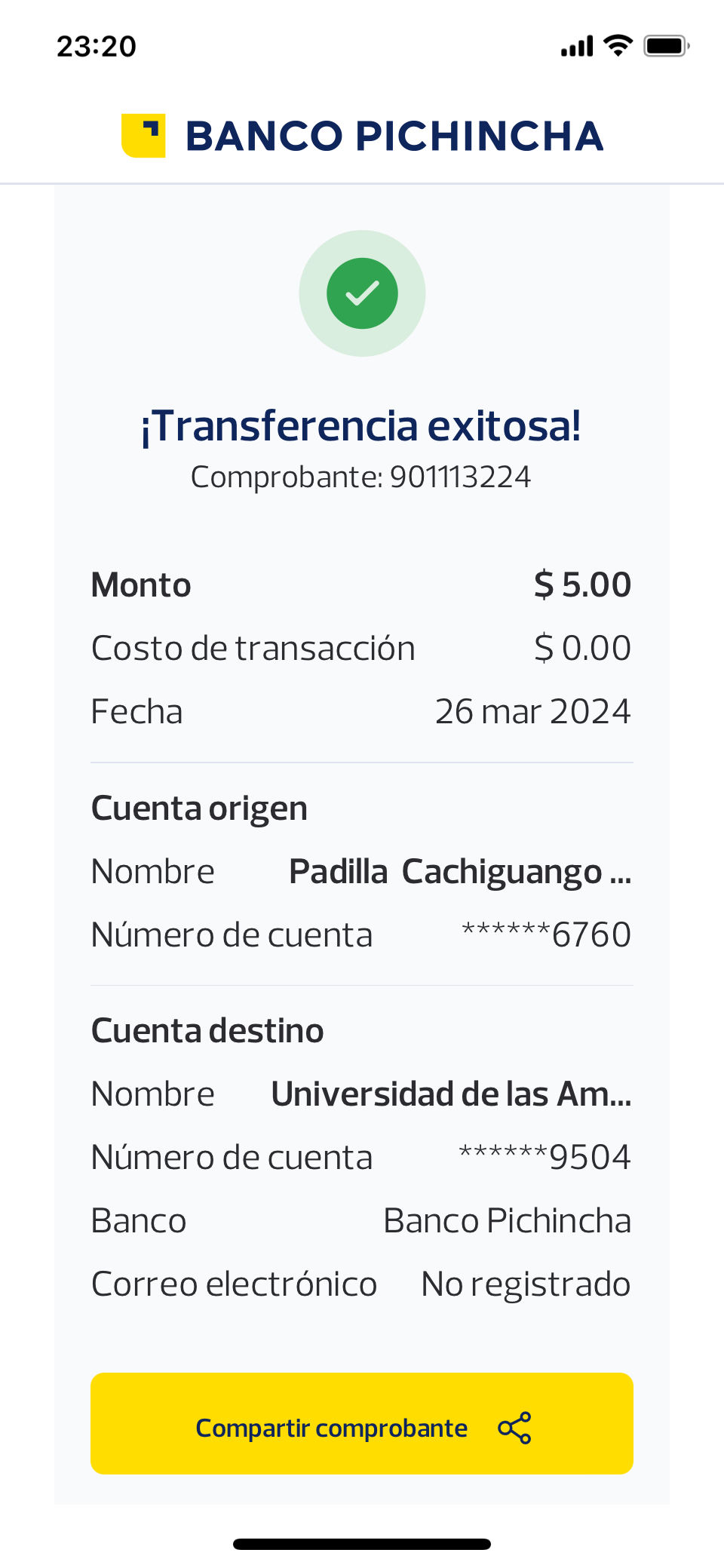
Task: Tap the battery status icon
Action: [666, 46]
